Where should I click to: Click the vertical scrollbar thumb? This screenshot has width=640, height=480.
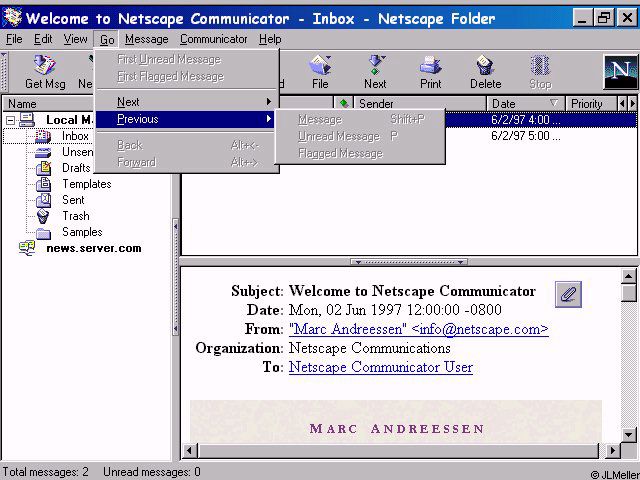[629, 293]
